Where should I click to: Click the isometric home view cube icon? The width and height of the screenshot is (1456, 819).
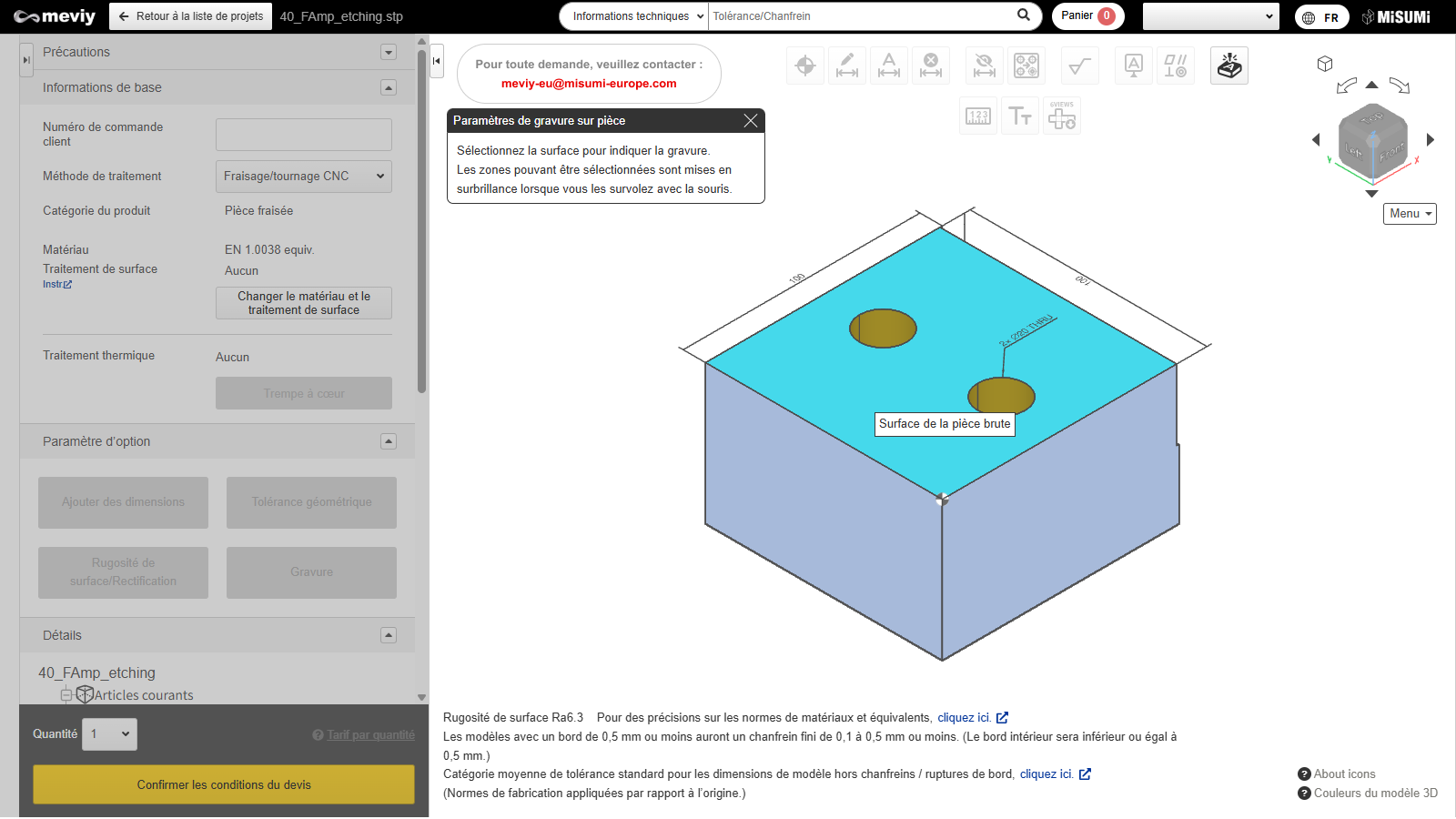[1325, 64]
